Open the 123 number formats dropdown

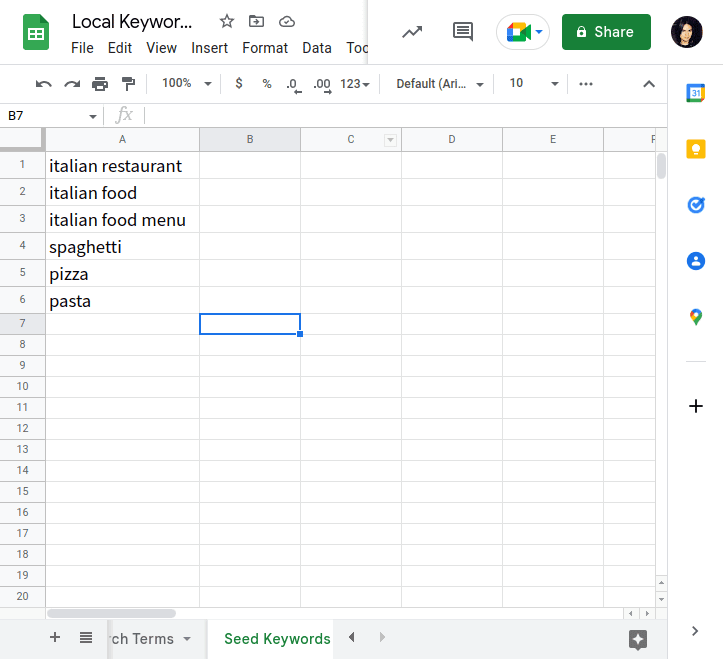[355, 84]
